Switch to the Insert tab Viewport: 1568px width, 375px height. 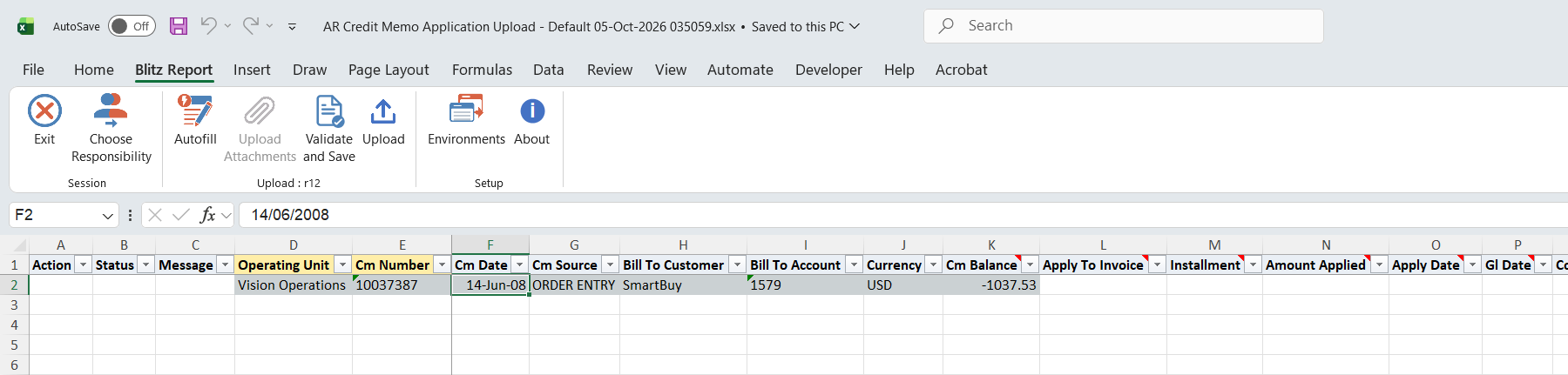point(252,70)
